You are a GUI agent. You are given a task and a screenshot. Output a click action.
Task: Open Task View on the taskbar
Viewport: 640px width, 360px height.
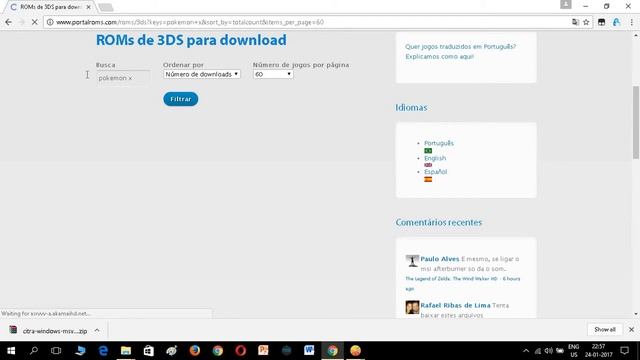56,351
